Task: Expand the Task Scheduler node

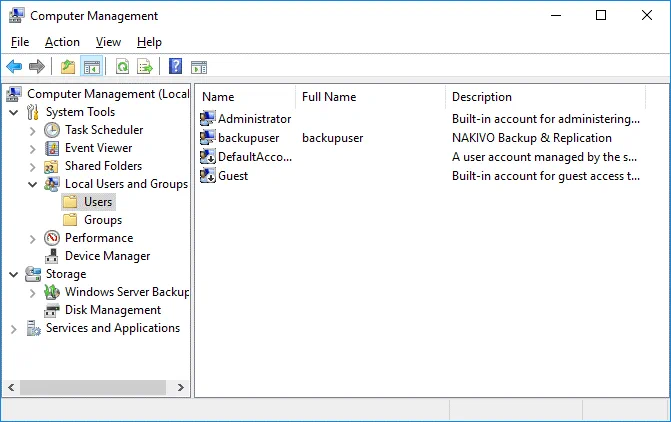Action: coord(33,130)
